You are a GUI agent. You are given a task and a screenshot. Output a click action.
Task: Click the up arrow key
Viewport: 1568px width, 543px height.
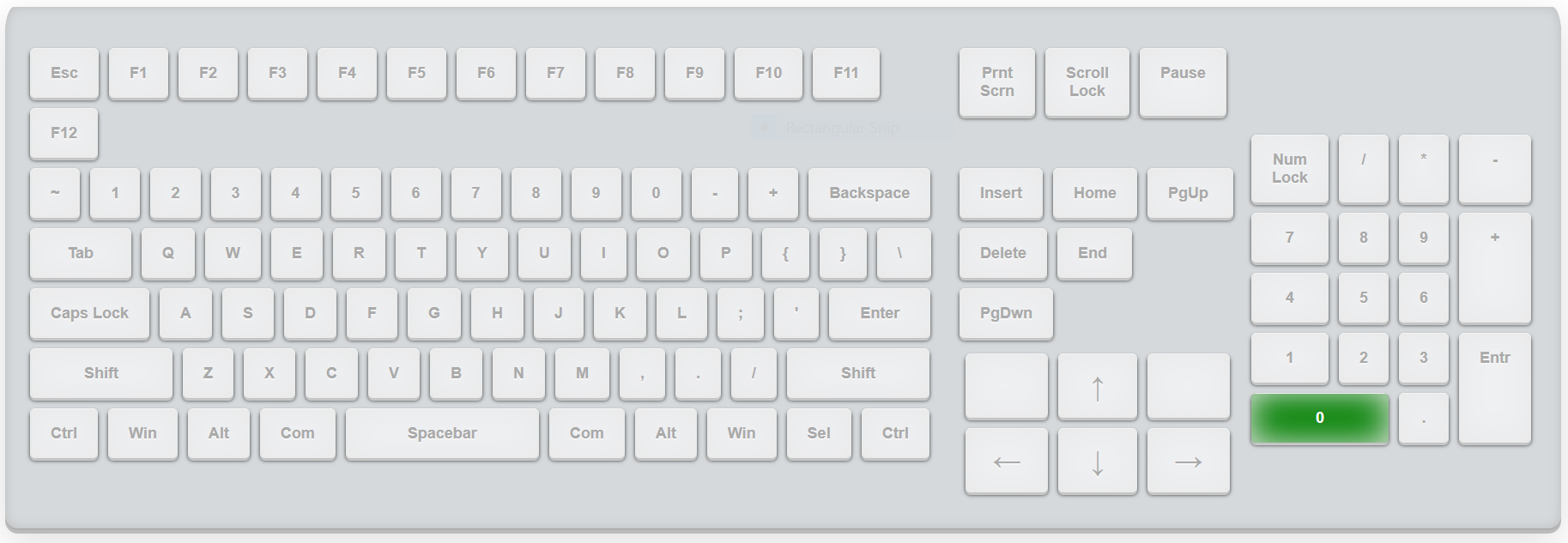[1097, 387]
